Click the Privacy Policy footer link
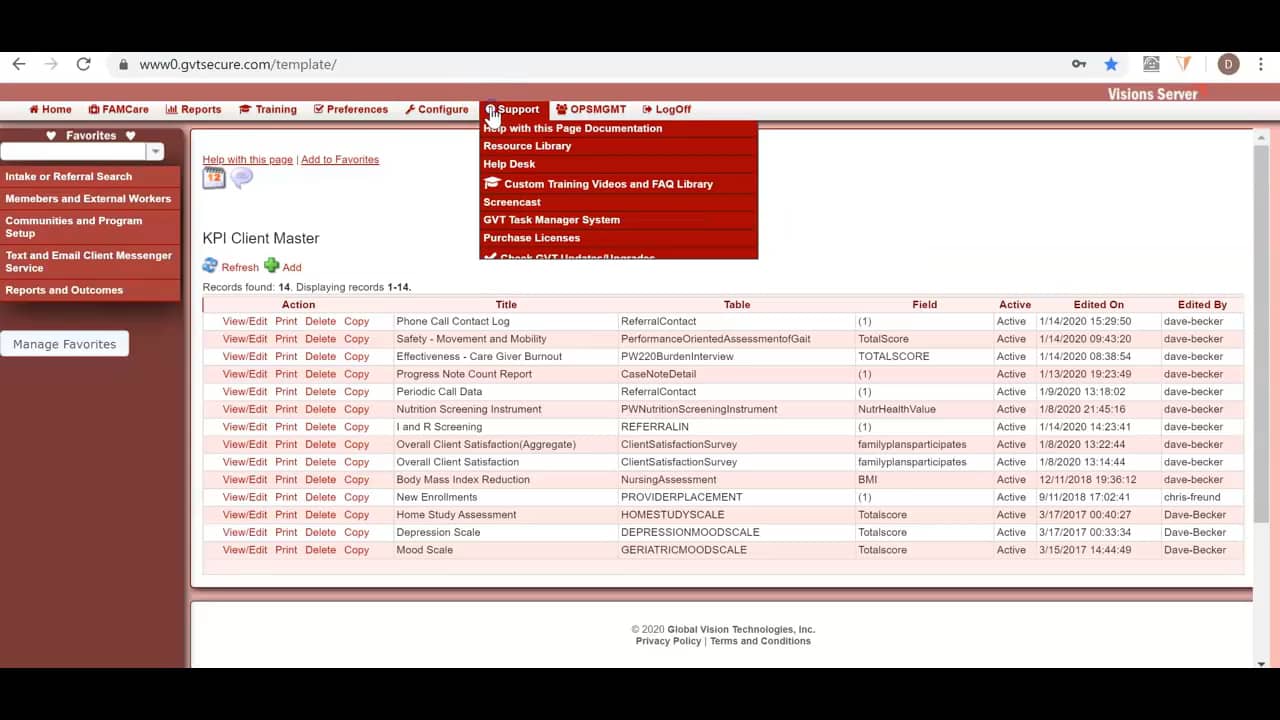This screenshot has width=1280, height=720. point(668,641)
